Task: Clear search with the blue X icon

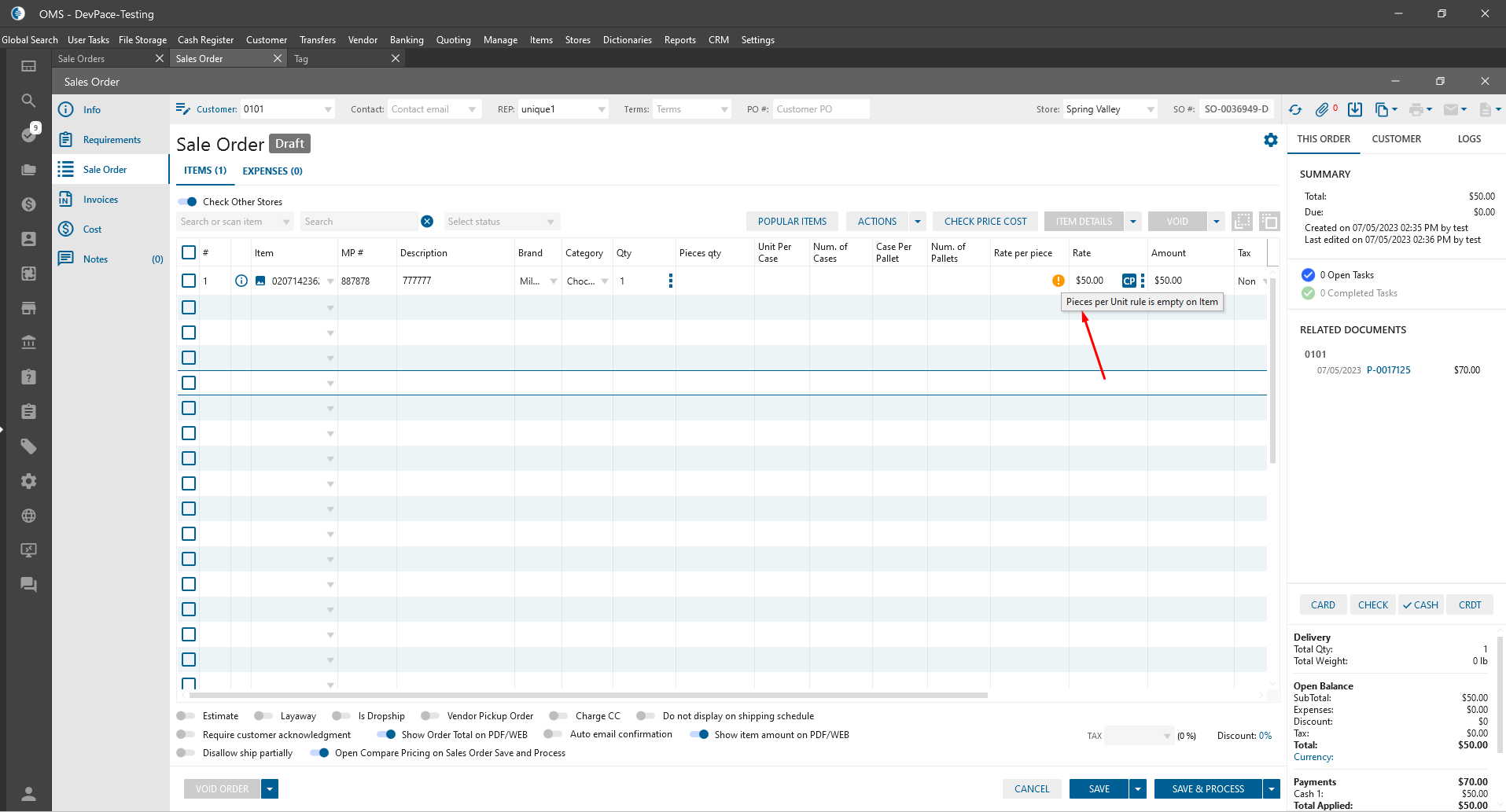Action: (x=427, y=222)
